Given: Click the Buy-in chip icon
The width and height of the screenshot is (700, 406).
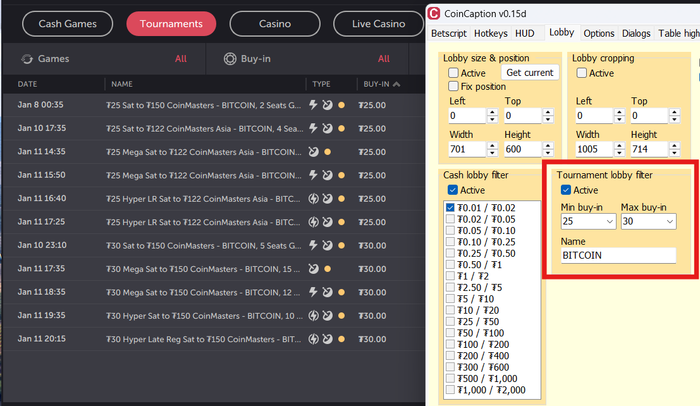Looking at the screenshot, I should pos(230,59).
